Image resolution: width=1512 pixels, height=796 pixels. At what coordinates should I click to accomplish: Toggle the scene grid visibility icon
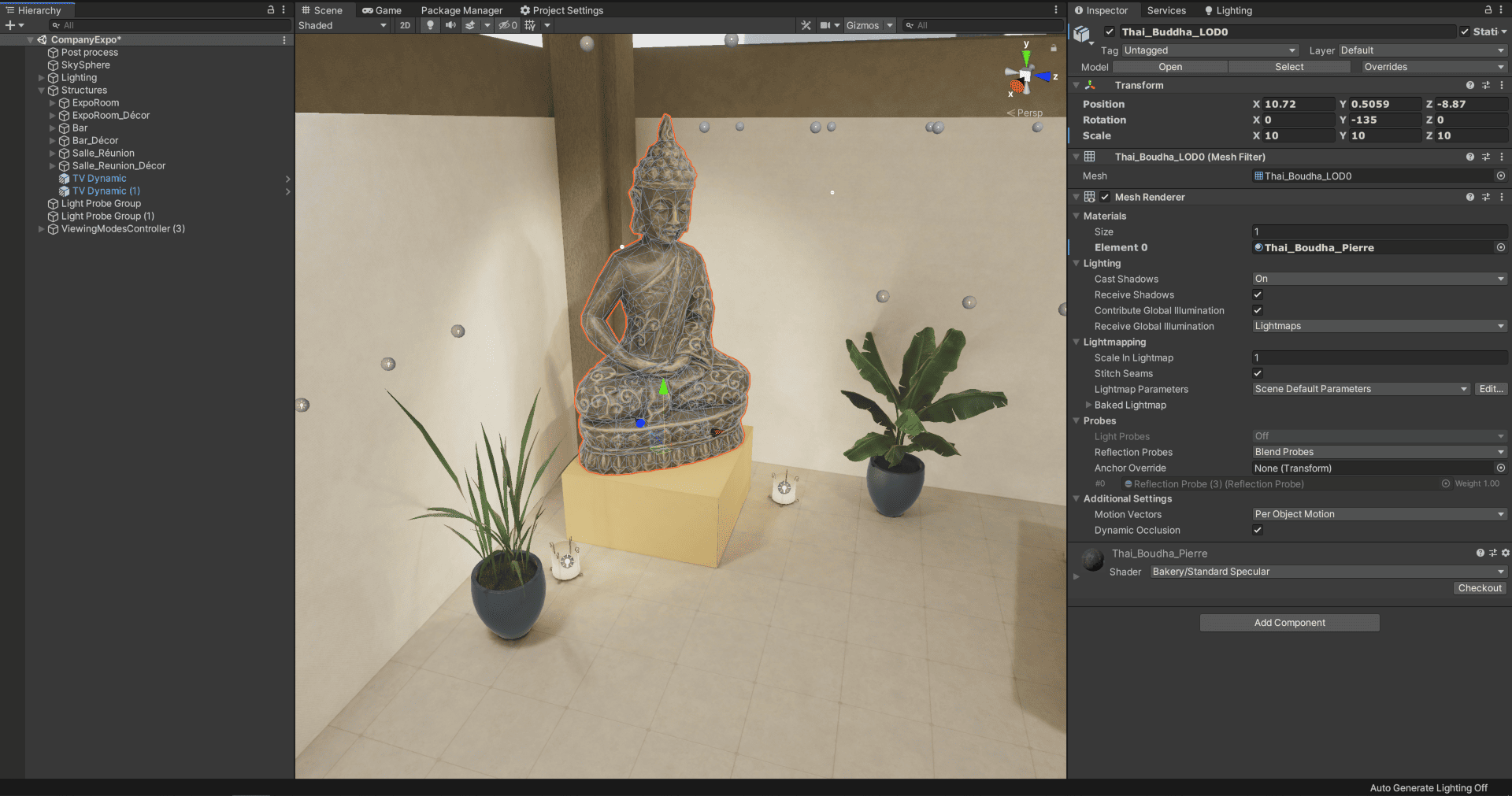pos(530,25)
